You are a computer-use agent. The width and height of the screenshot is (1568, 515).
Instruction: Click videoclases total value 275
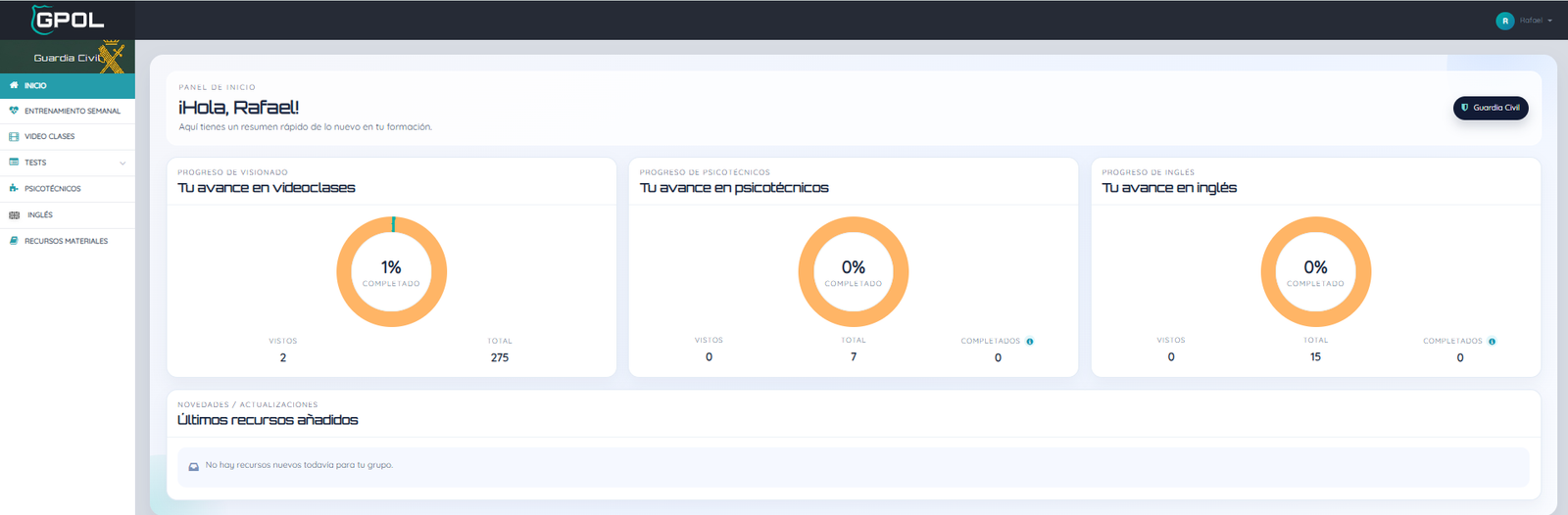coord(500,358)
